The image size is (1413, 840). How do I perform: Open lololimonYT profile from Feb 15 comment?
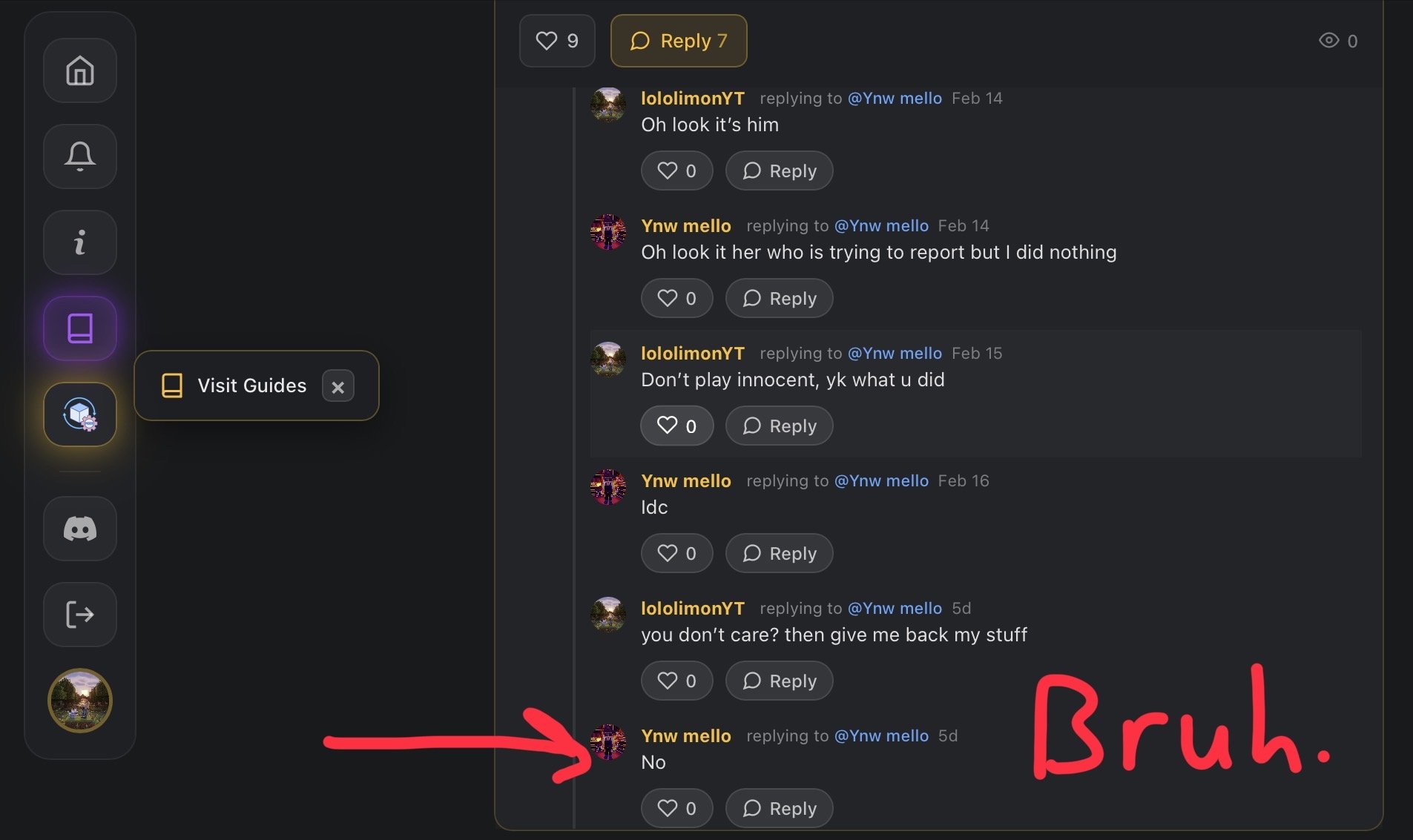click(x=692, y=354)
